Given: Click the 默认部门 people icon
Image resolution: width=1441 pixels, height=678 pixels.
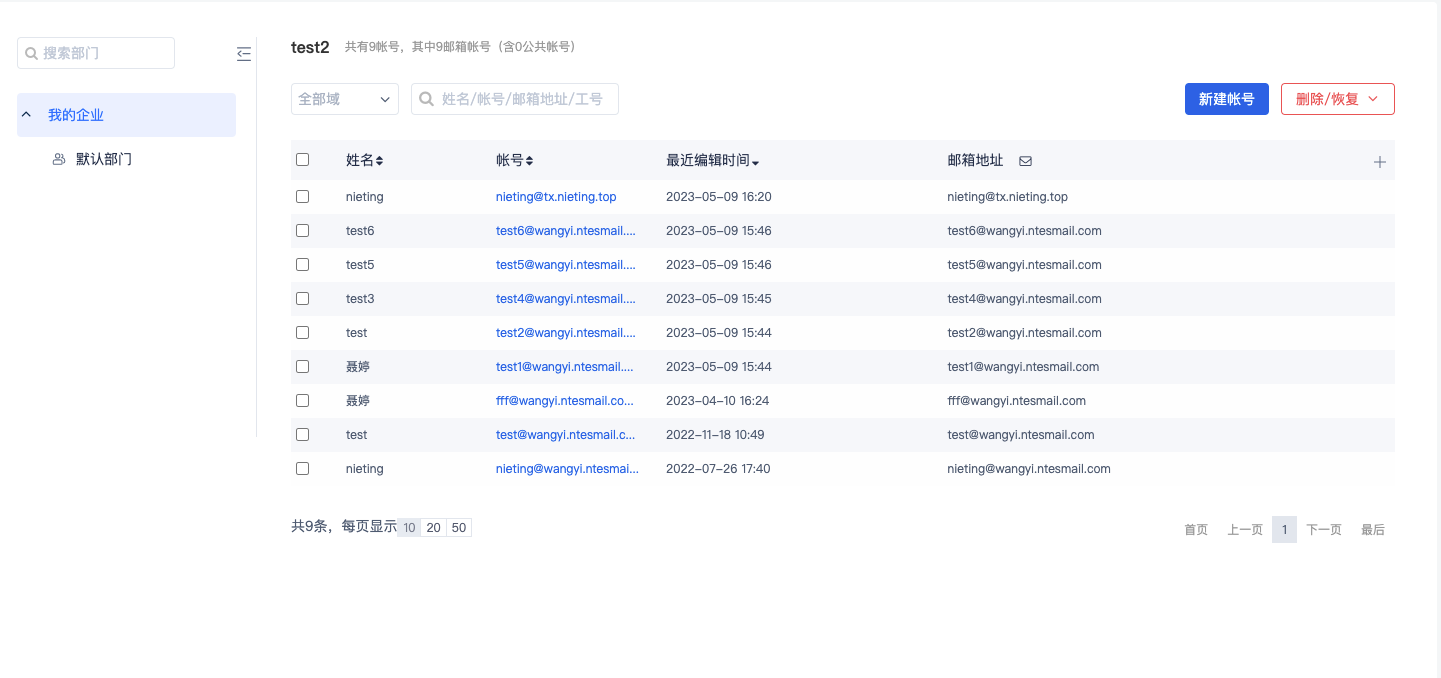Looking at the screenshot, I should click(x=59, y=159).
